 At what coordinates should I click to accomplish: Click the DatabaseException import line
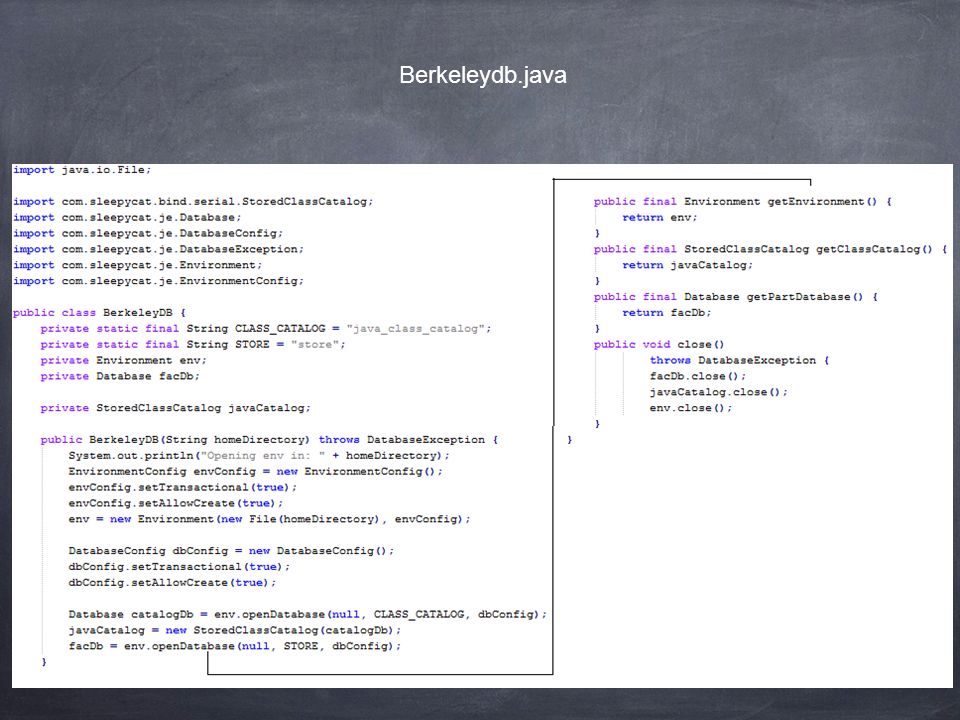159,249
